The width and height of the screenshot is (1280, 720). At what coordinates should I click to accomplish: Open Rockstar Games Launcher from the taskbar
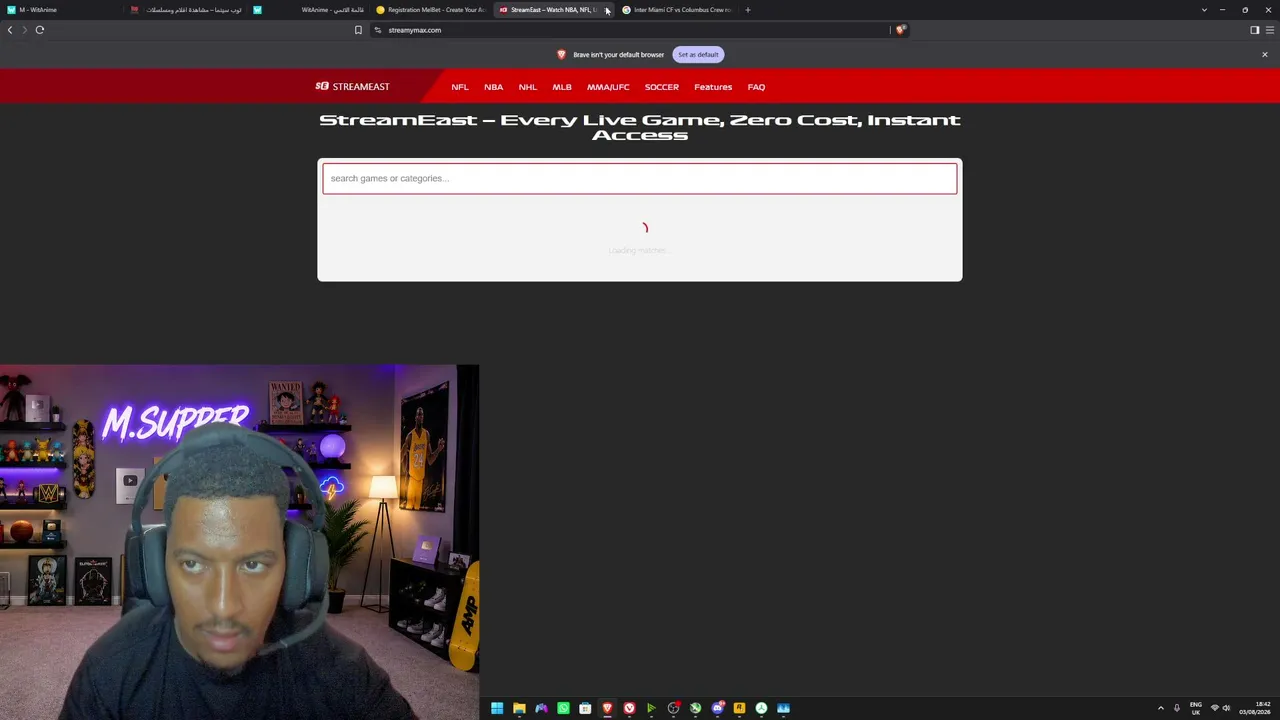point(739,708)
